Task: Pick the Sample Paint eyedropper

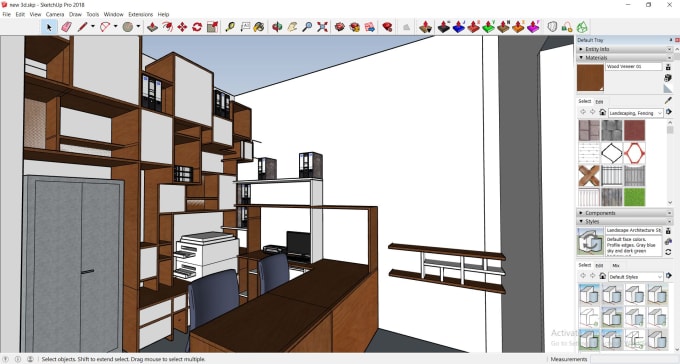Action: tap(668, 101)
